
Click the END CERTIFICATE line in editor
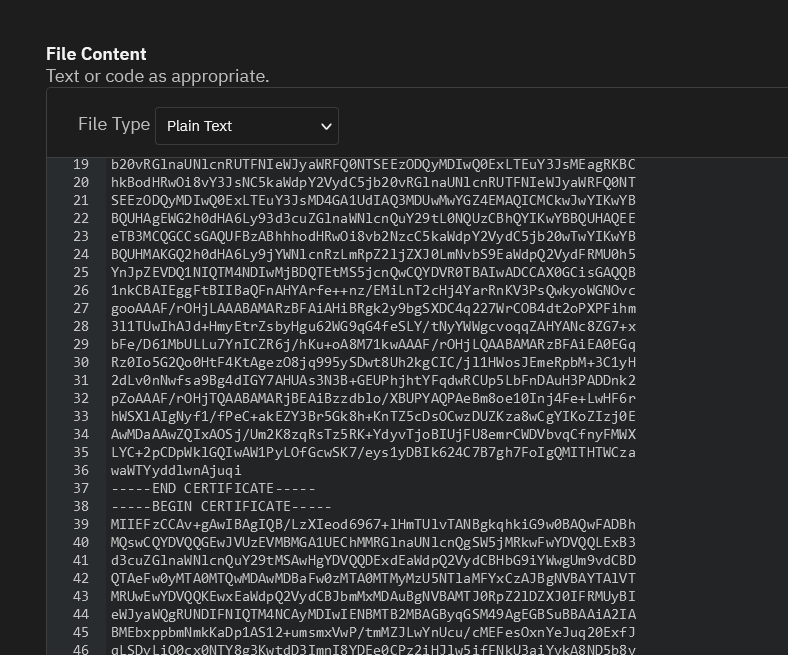[x=213, y=488]
